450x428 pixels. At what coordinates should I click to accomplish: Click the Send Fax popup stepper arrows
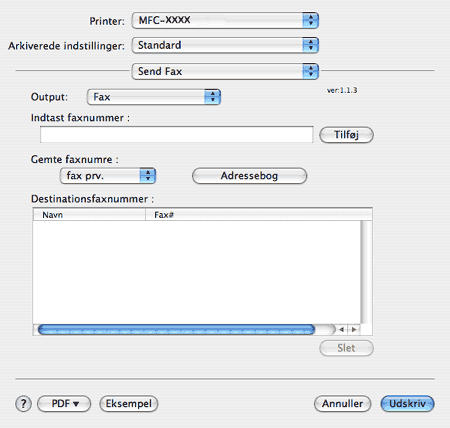[310, 71]
